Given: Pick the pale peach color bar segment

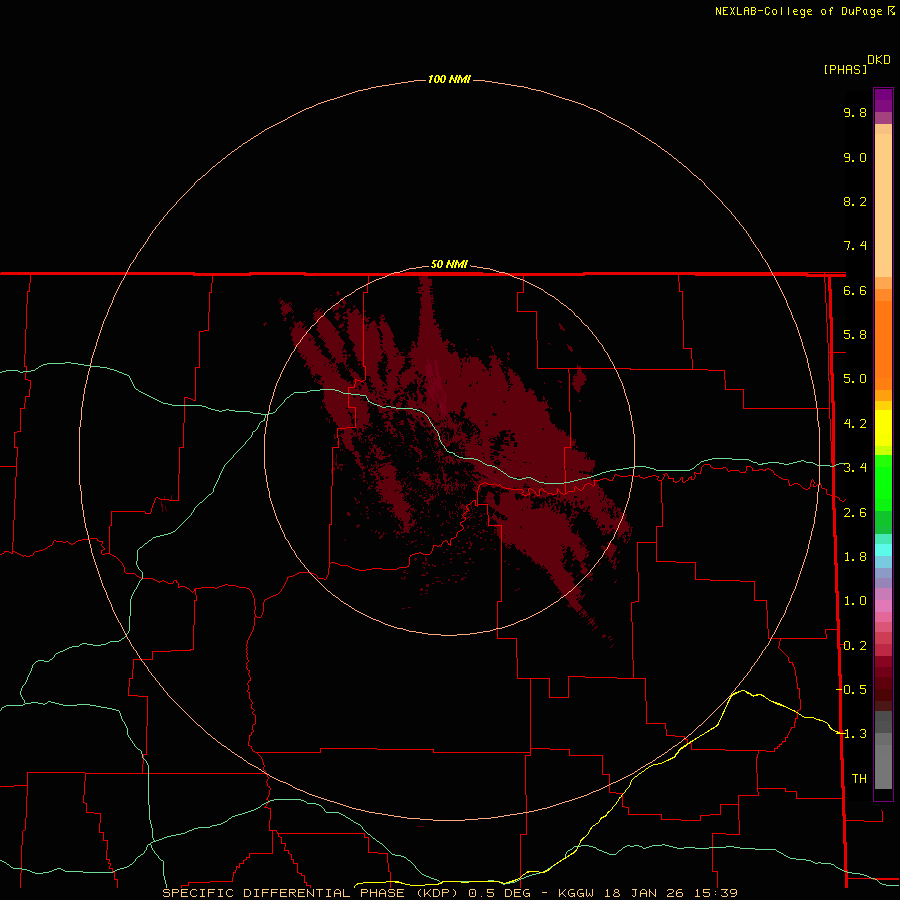Looking at the screenshot, I should (883, 205).
